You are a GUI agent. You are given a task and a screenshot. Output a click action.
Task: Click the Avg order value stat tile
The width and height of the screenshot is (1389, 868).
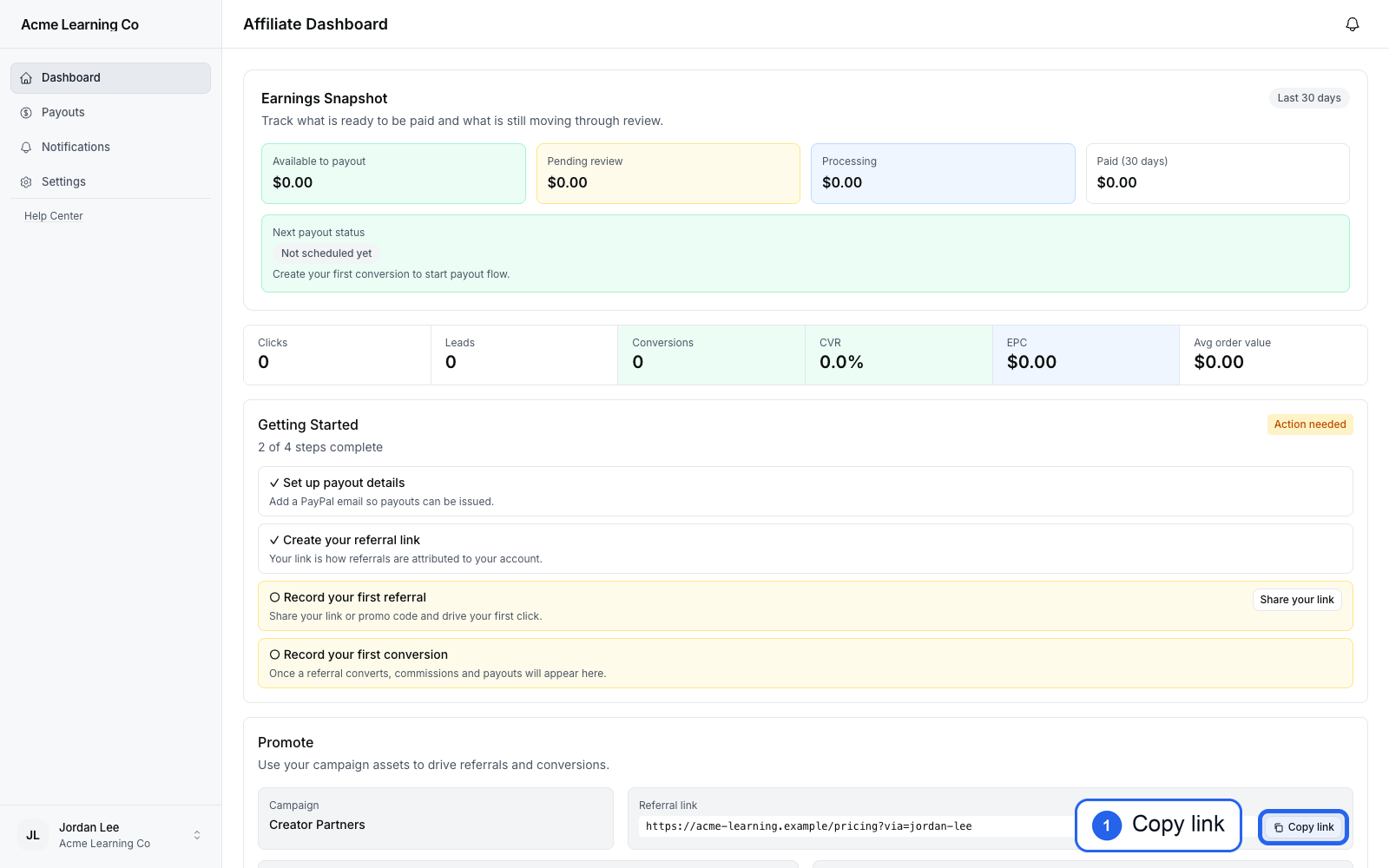coord(1274,355)
